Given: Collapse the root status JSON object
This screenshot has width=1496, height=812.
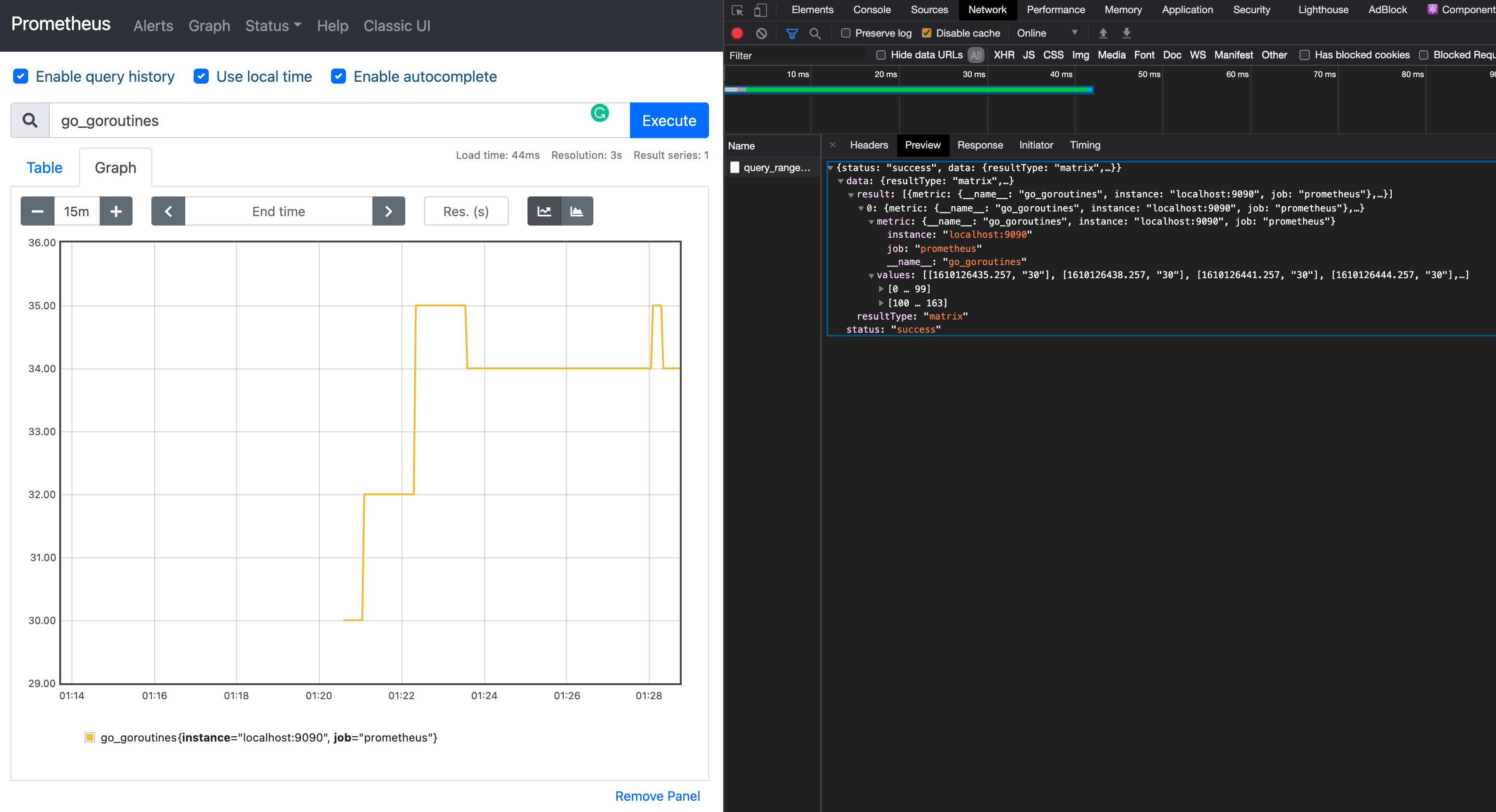Looking at the screenshot, I should click(x=830, y=168).
